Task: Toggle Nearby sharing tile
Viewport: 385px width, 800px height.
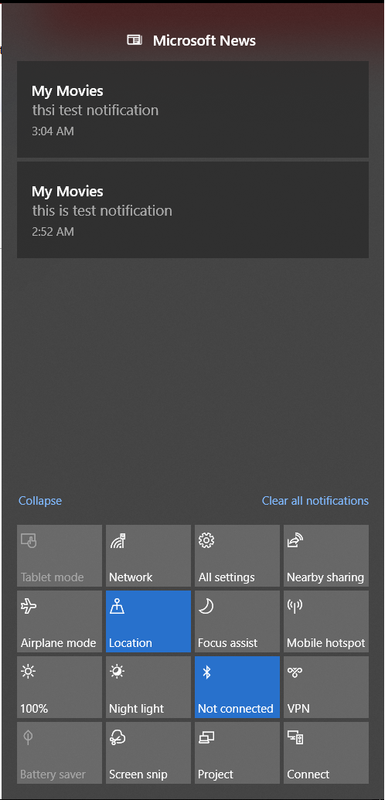Action: pyautogui.click(x=326, y=555)
